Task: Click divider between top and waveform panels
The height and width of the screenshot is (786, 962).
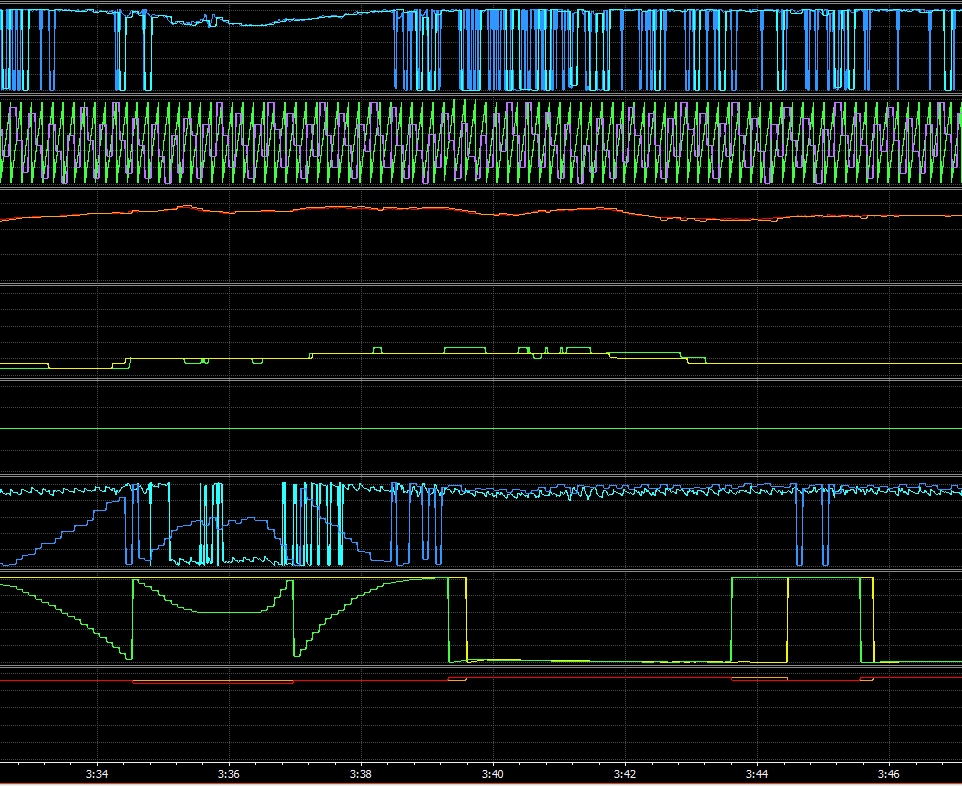Action: (480, 95)
